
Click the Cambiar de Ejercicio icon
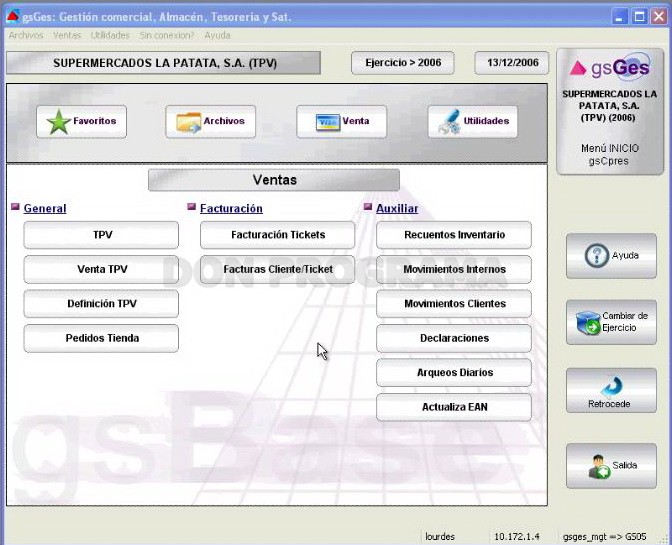(x=588, y=323)
